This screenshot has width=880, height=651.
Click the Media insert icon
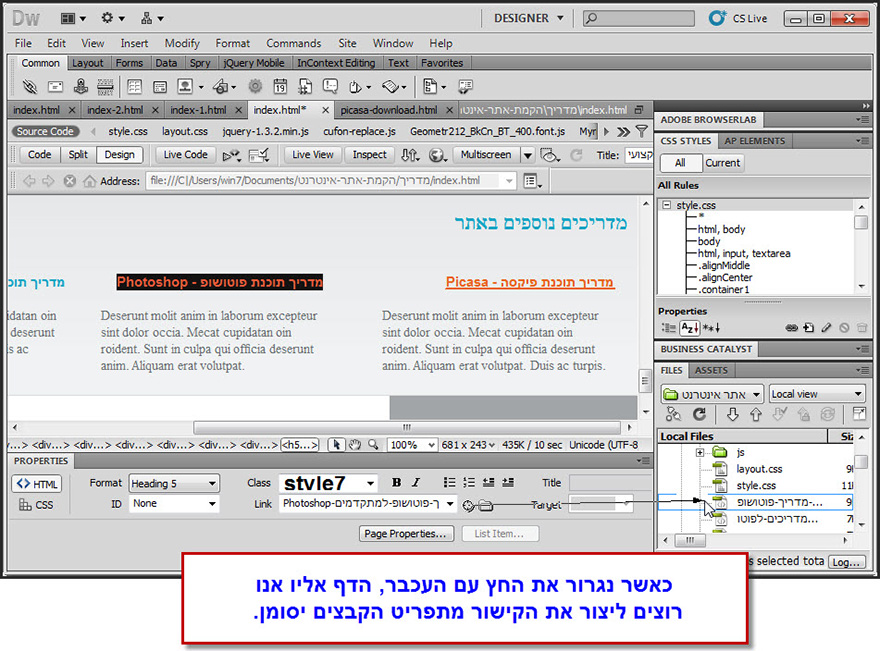coord(221,86)
